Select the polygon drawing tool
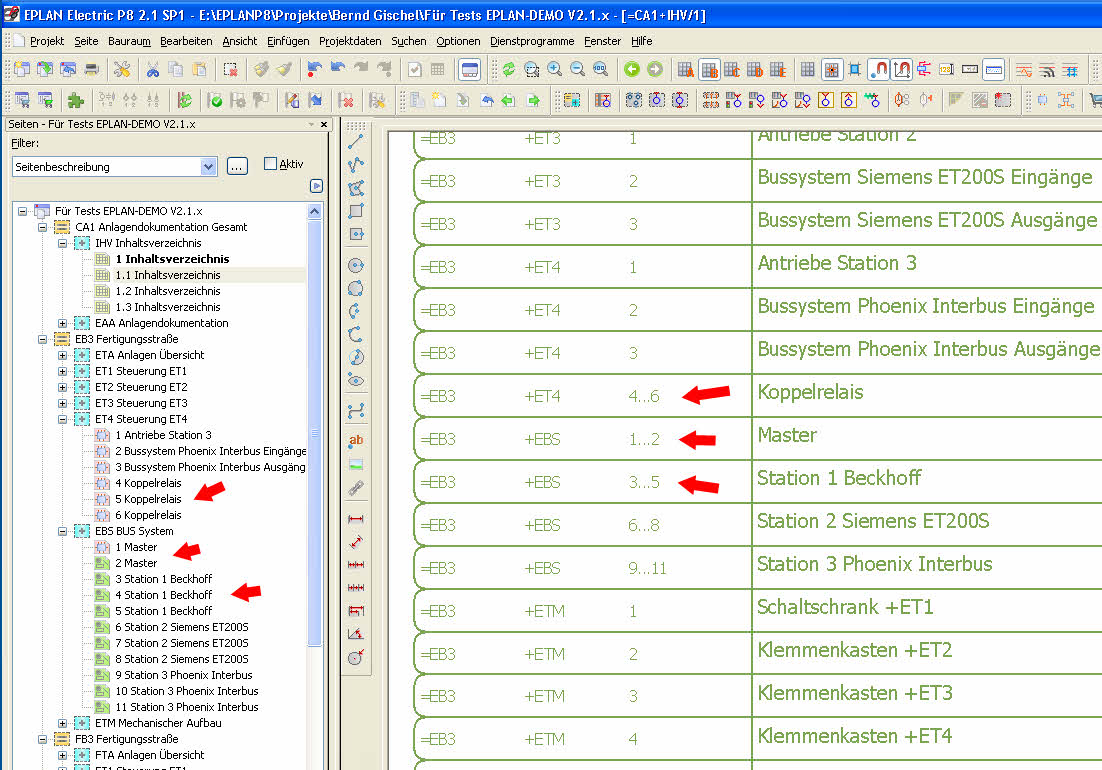Viewport: 1102px width, 770px height. point(356,188)
